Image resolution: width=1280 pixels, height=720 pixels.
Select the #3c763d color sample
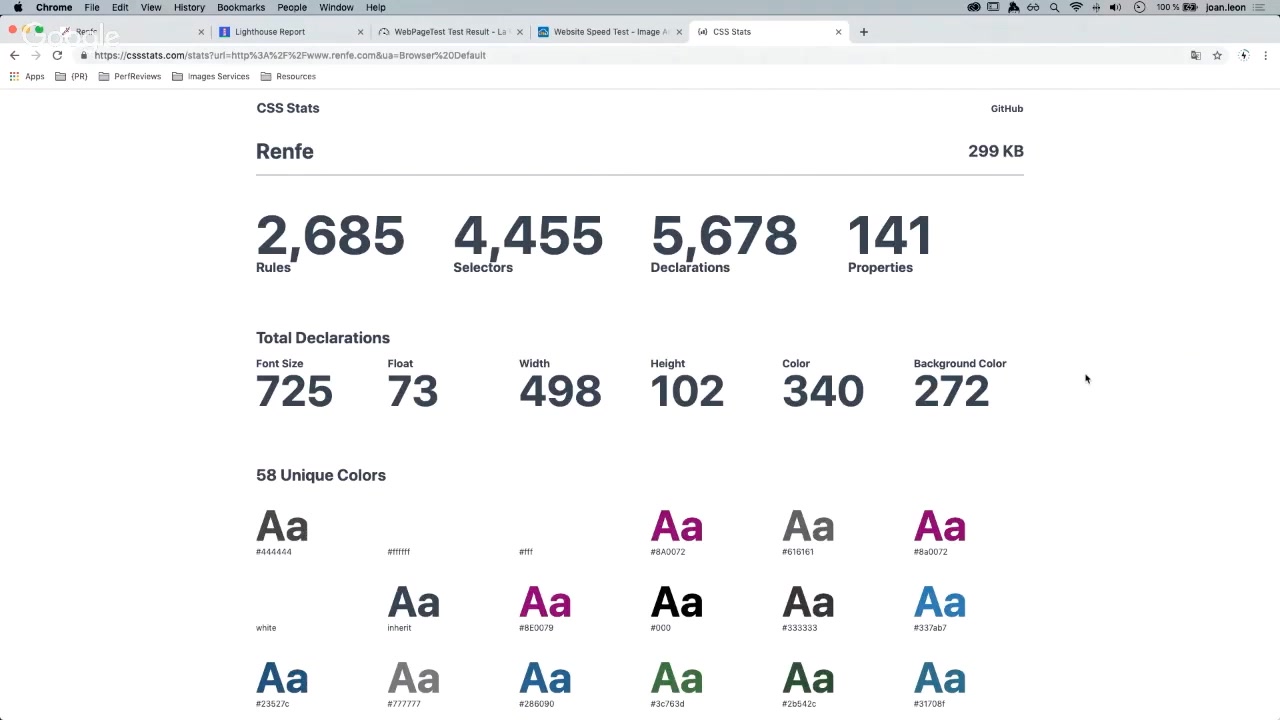[677, 684]
